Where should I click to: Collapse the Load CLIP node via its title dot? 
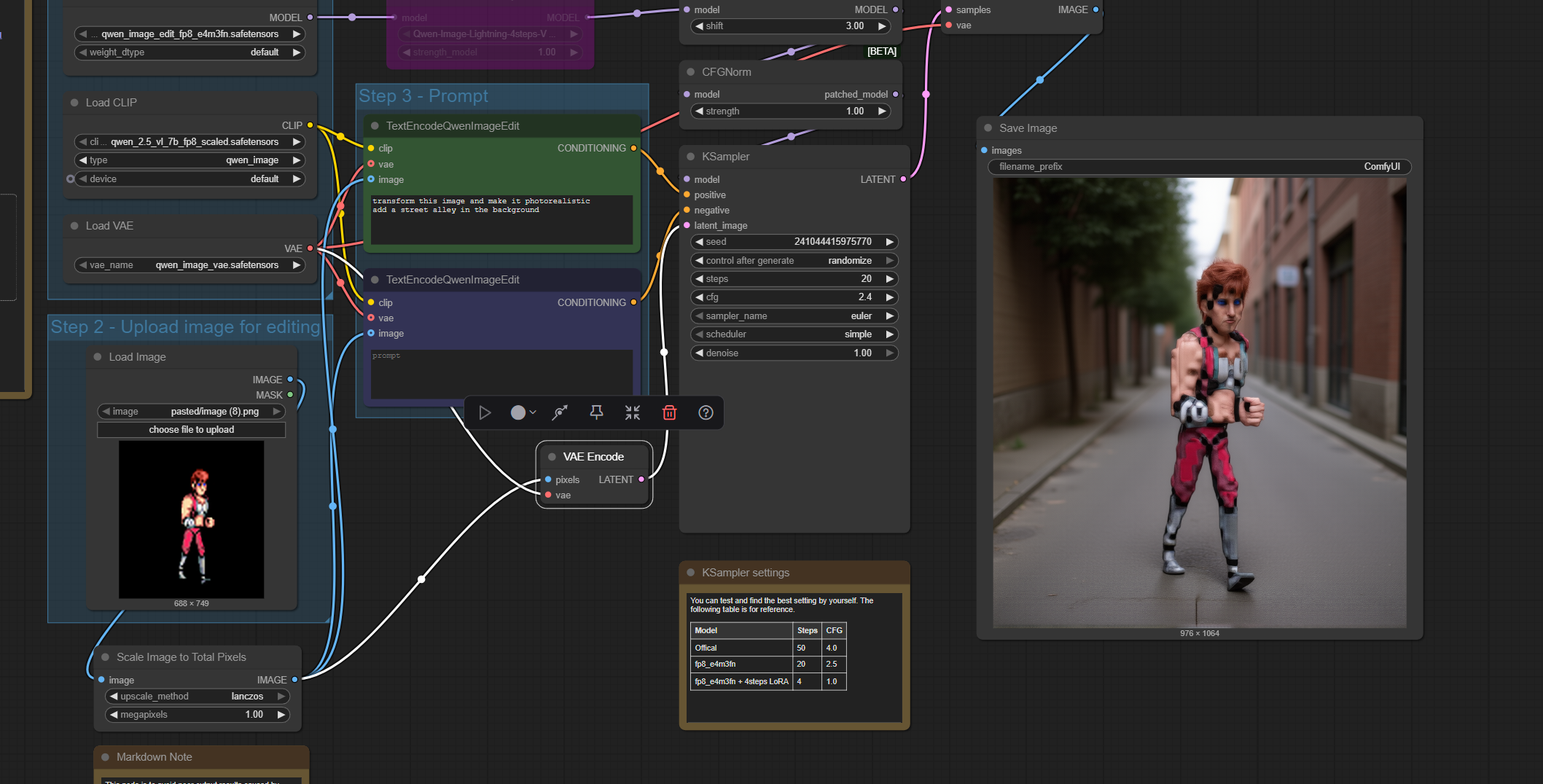point(74,103)
